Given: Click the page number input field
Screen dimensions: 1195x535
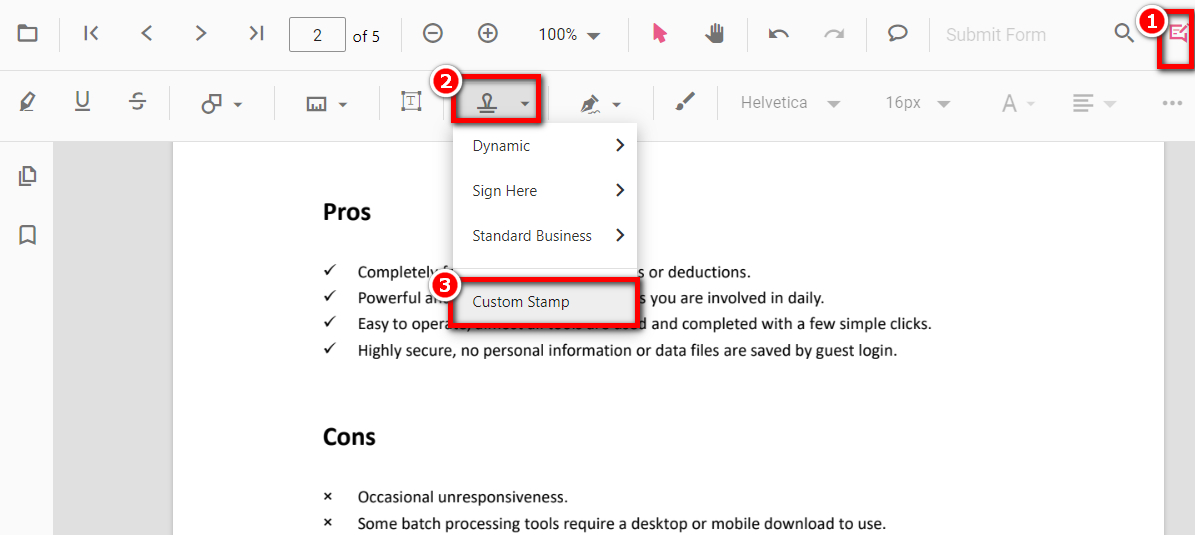Looking at the screenshot, I should tap(317, 35).
